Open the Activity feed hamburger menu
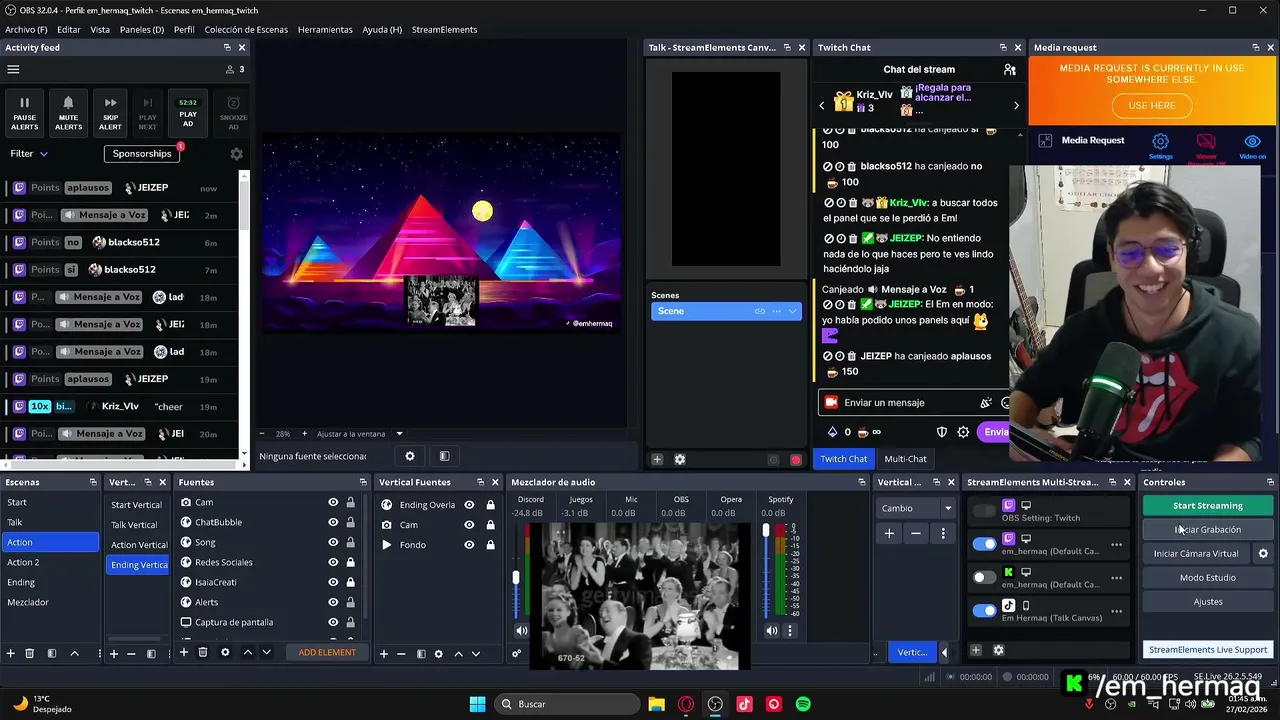 click(14, 70)
